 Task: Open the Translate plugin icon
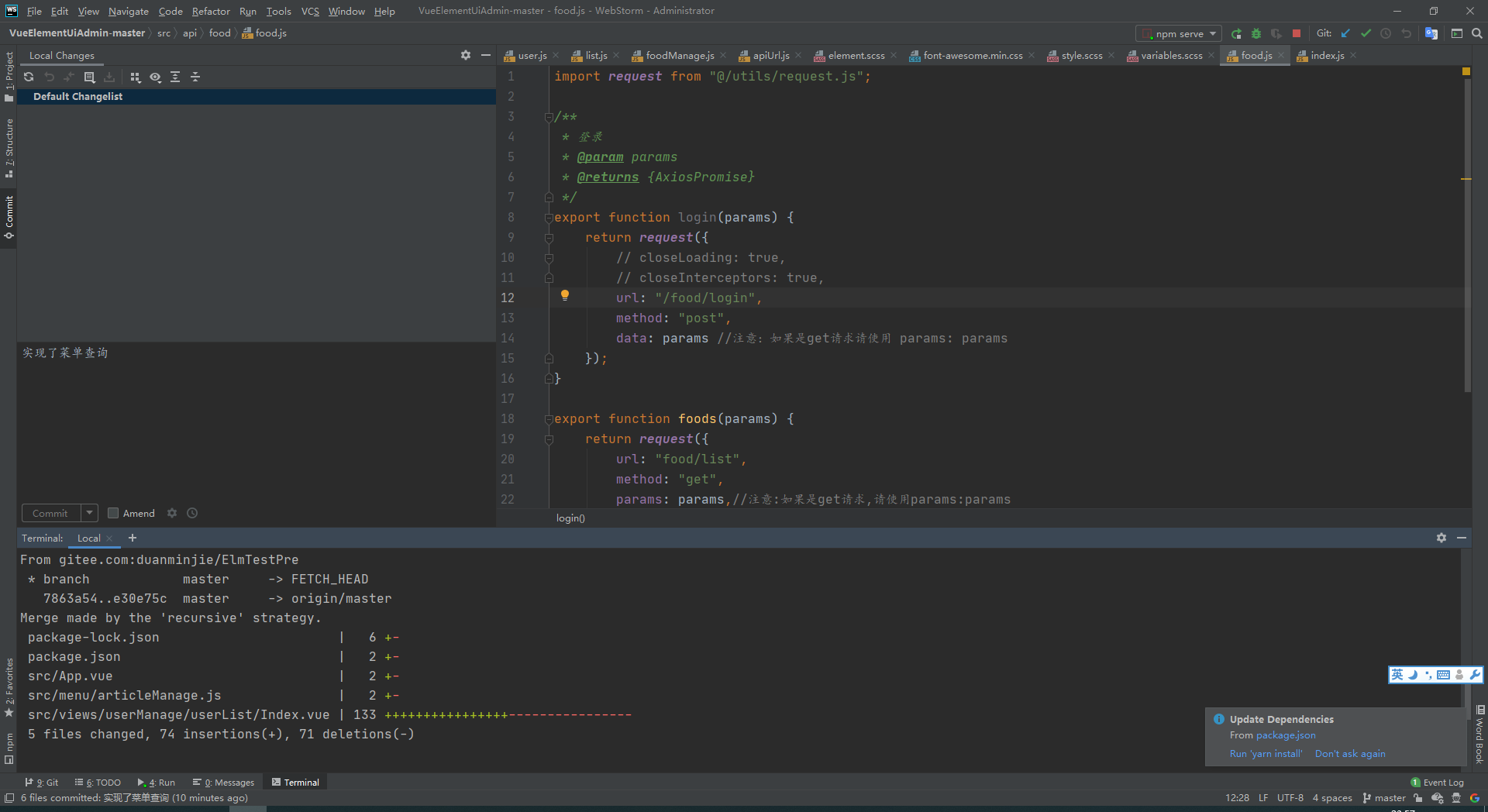(x=1431, y=33)
